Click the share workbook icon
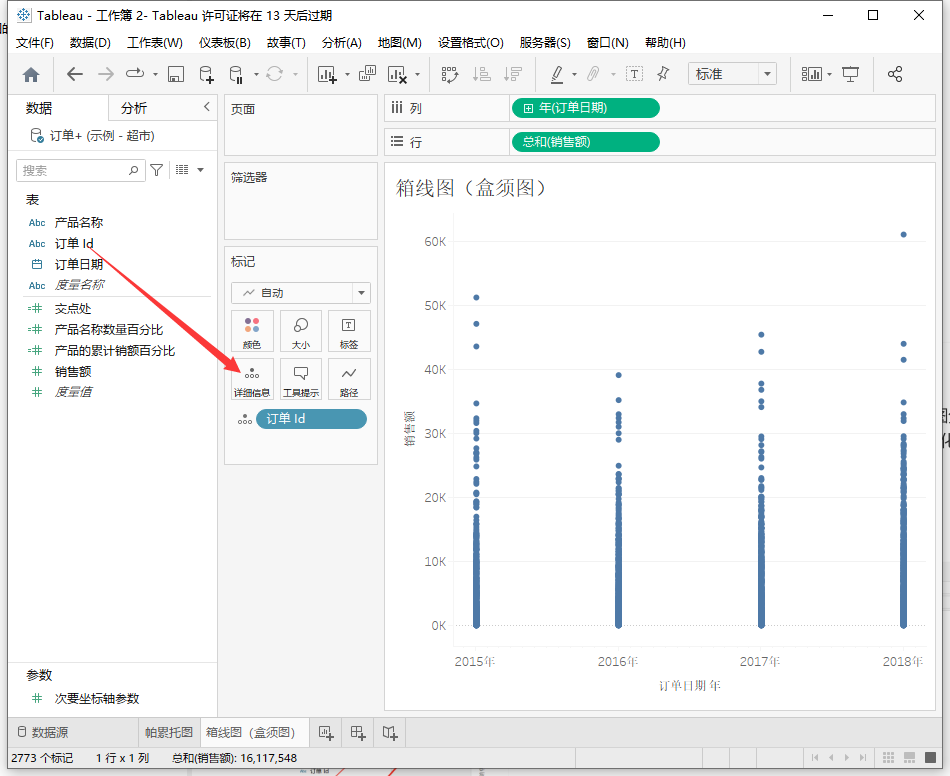The image size is (950, 776). pos(895,75)
